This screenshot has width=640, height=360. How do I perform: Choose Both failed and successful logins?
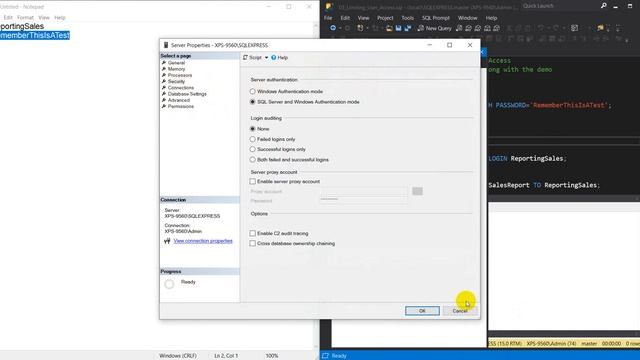tap(253, 160)
